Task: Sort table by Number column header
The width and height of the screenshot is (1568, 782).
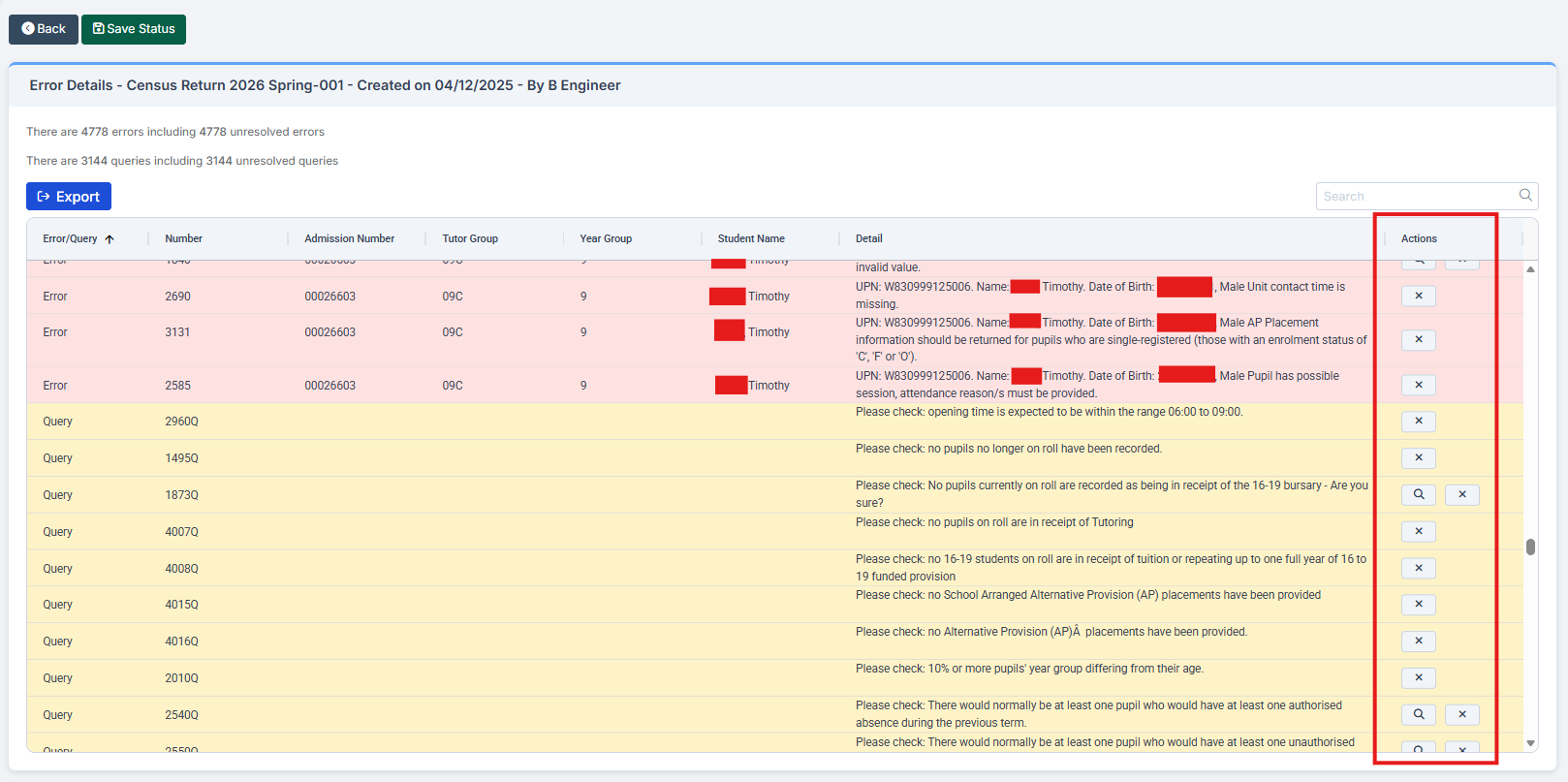Action: tap(183, 239)
